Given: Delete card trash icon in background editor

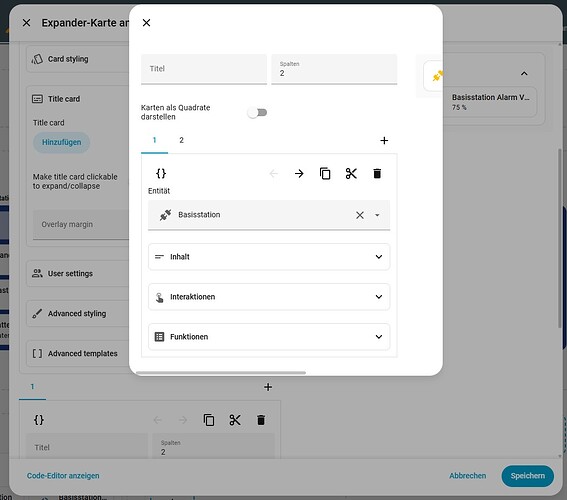Looking at the screenshot, I should (x=261, y=420).
